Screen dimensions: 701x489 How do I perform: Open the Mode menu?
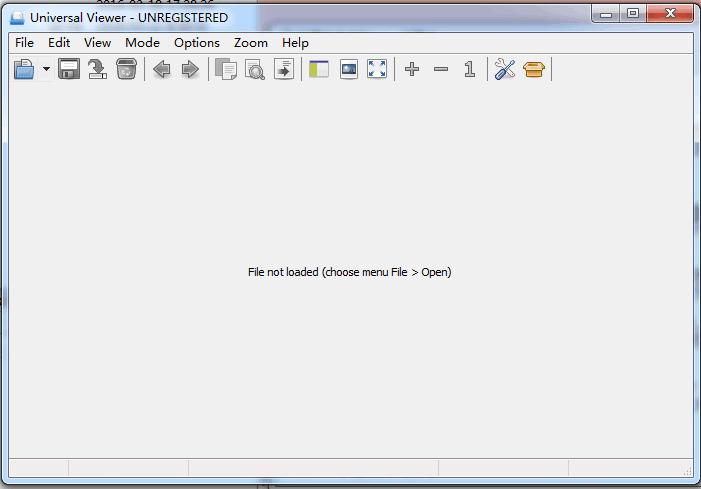pos(143,43)
